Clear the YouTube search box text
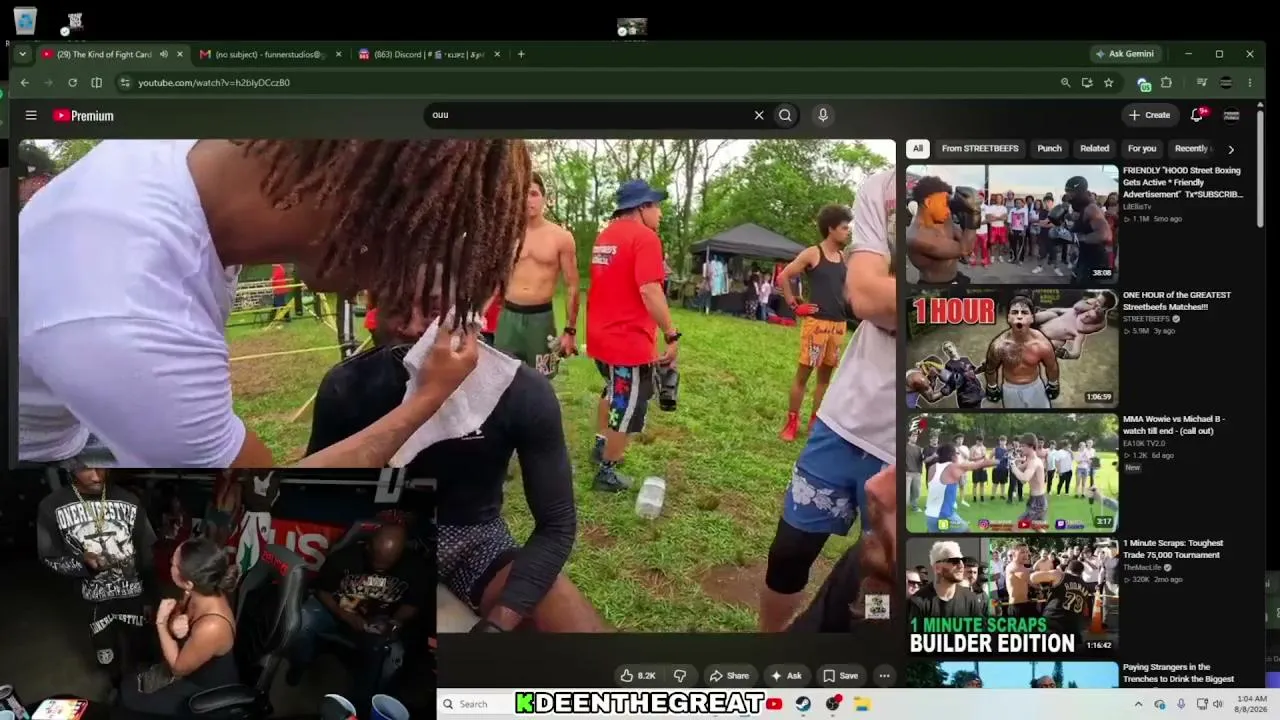 tap(759, 115)
